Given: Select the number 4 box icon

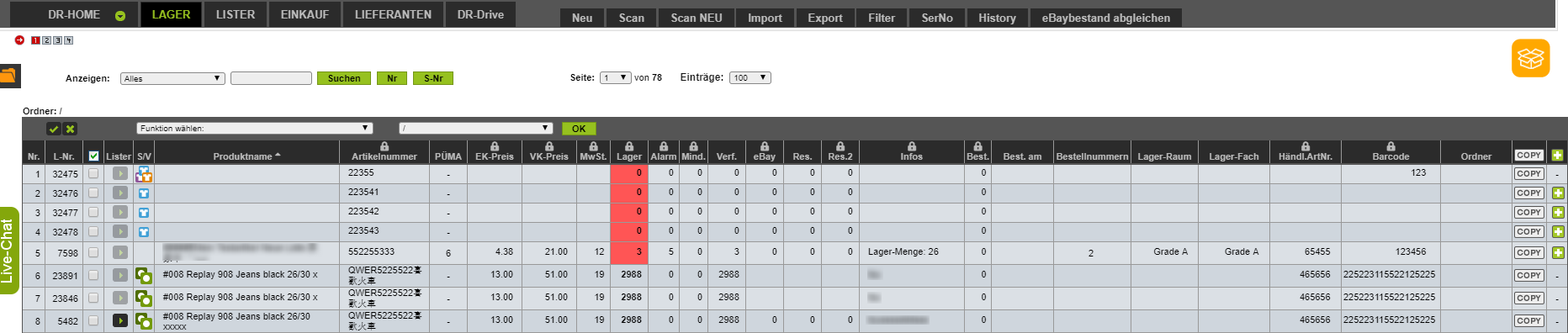Looking at the screenshot, I should [69, 40].
